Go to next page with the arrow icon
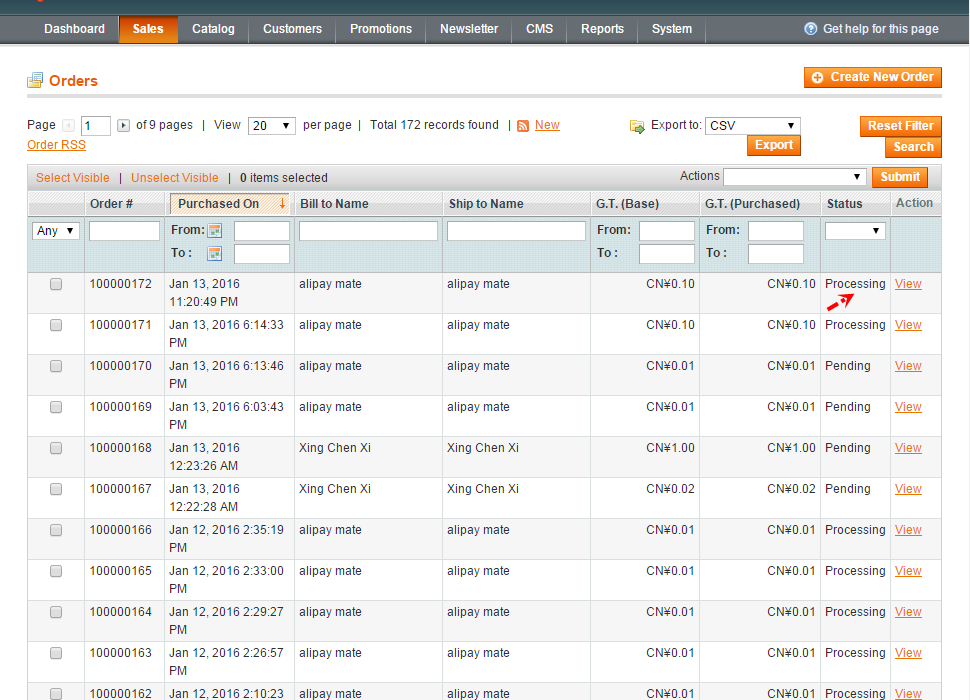This screenshot has height=700, width=970. point(122,125)
